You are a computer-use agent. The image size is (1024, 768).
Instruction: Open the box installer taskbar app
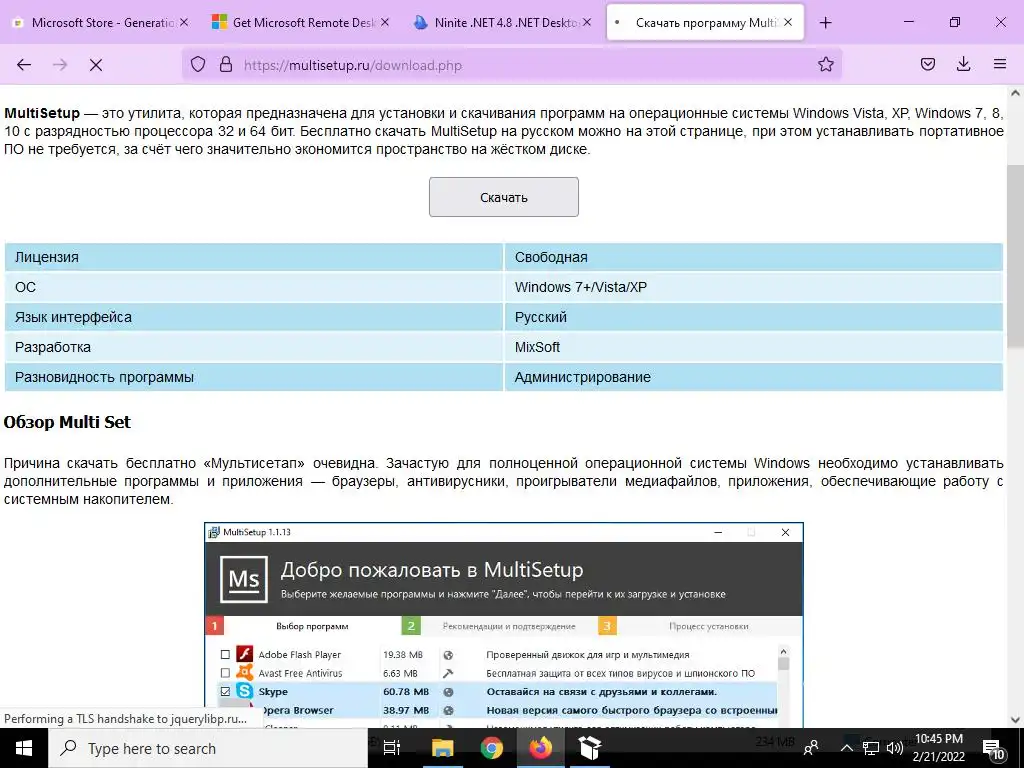pos(590,748)
